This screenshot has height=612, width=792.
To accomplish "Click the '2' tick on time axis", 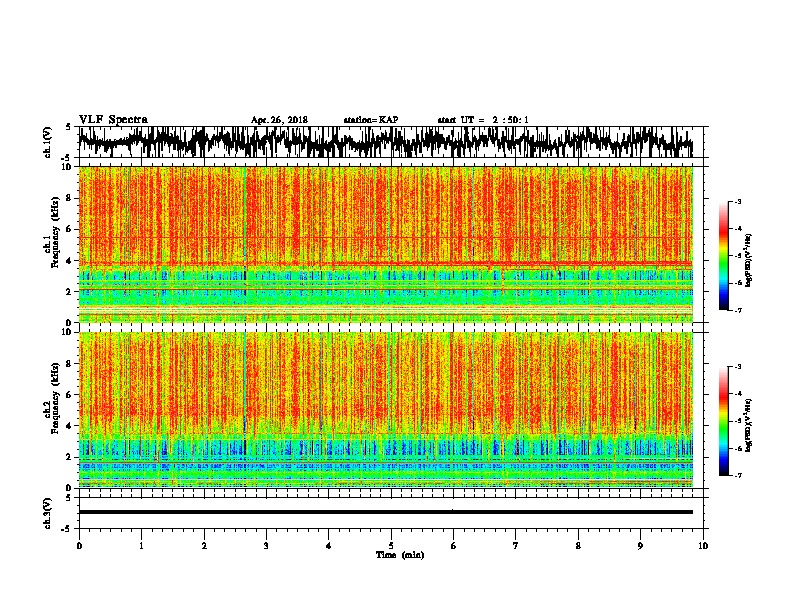I will click(x=204, y=546).
